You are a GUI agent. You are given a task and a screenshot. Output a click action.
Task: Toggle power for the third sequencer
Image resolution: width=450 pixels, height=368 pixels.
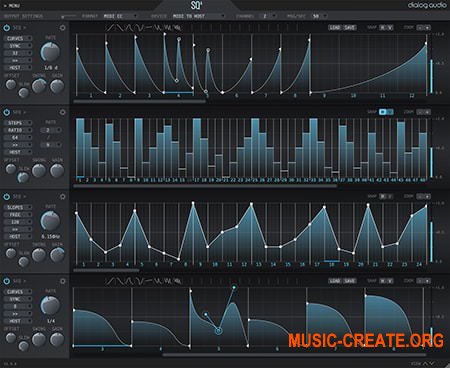point(7,197)
